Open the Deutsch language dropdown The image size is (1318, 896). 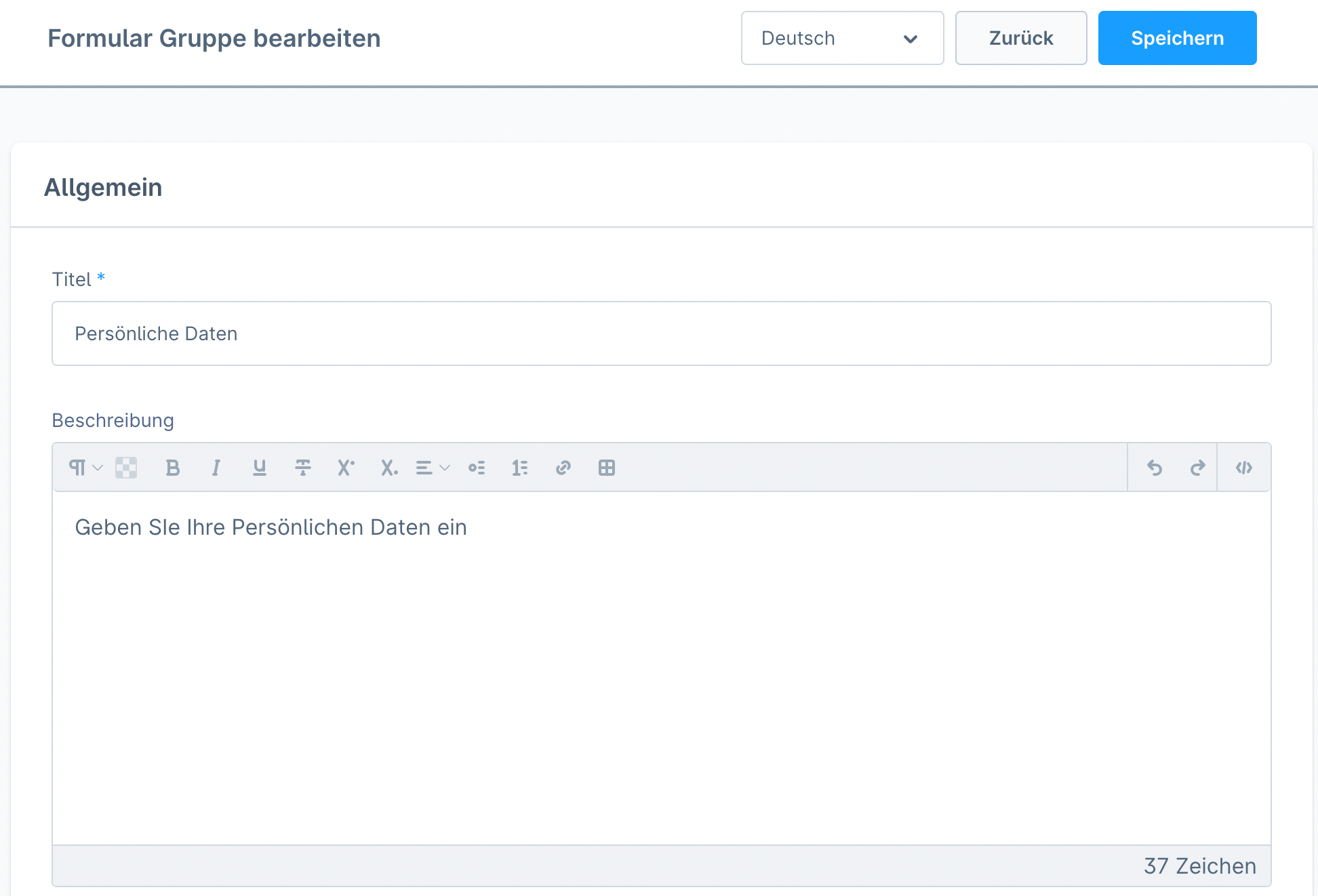point(843,38)
